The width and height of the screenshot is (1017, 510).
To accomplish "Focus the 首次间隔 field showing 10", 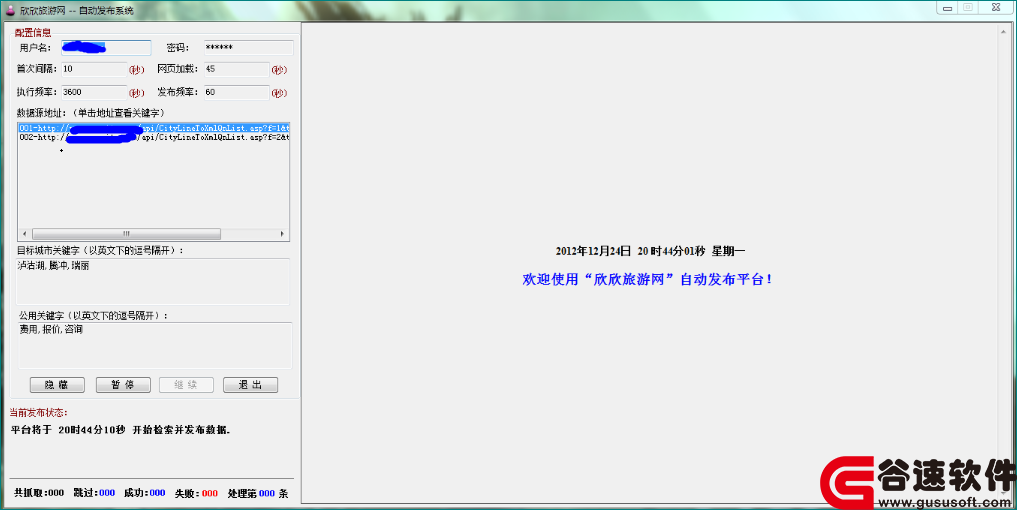I will click(94, 69).
